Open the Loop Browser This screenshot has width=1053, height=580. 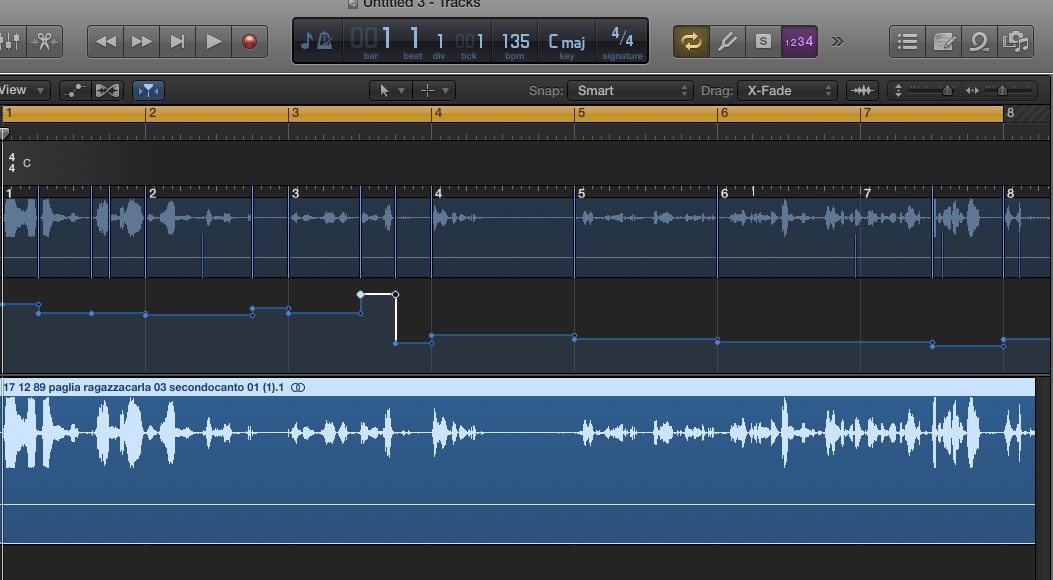(979, 41)
